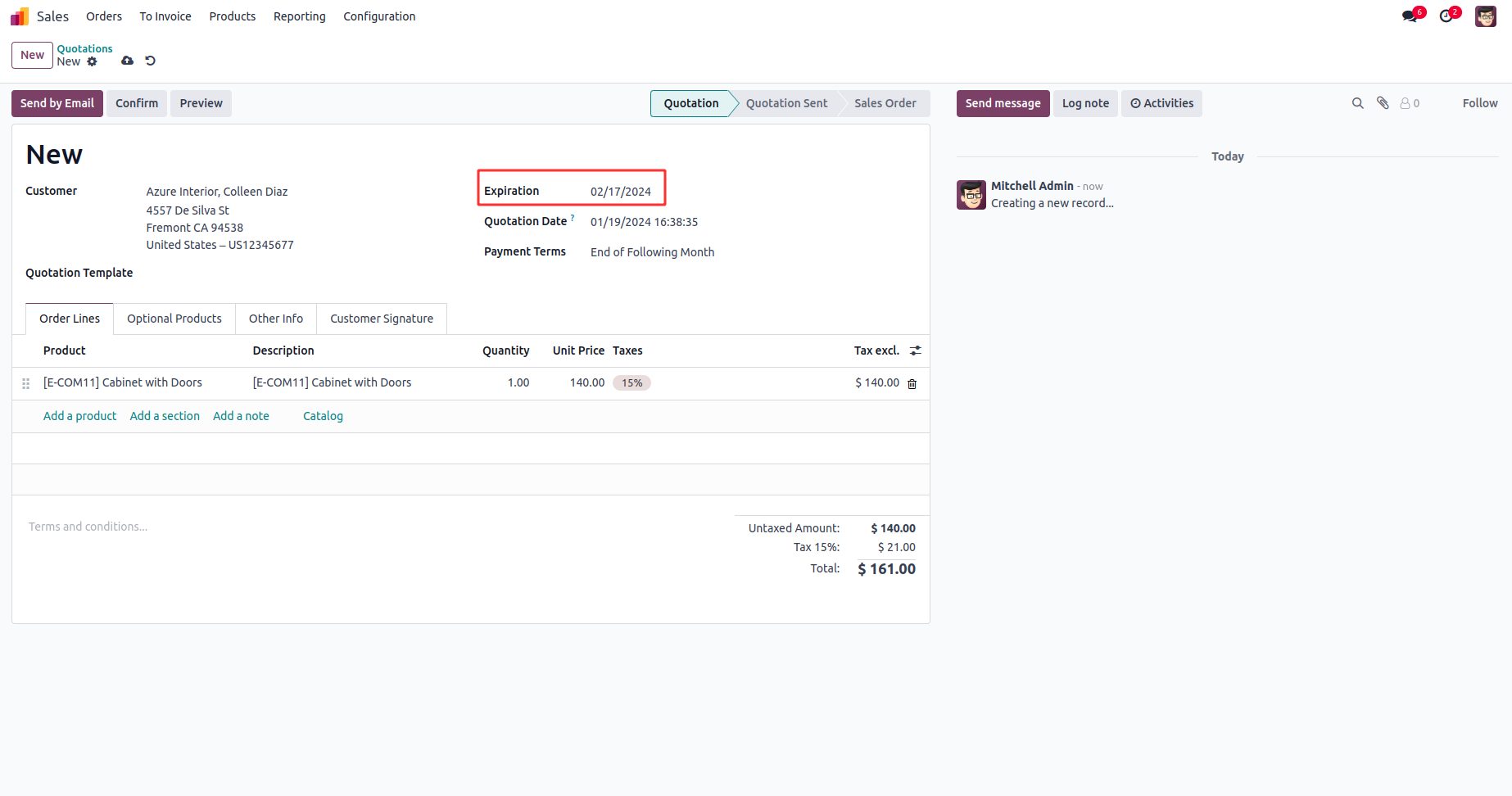Click the Add a product link
Image resolution: width=1512 pixels, height=796 pixels.
pyautogui.click(x=79, y=416)
